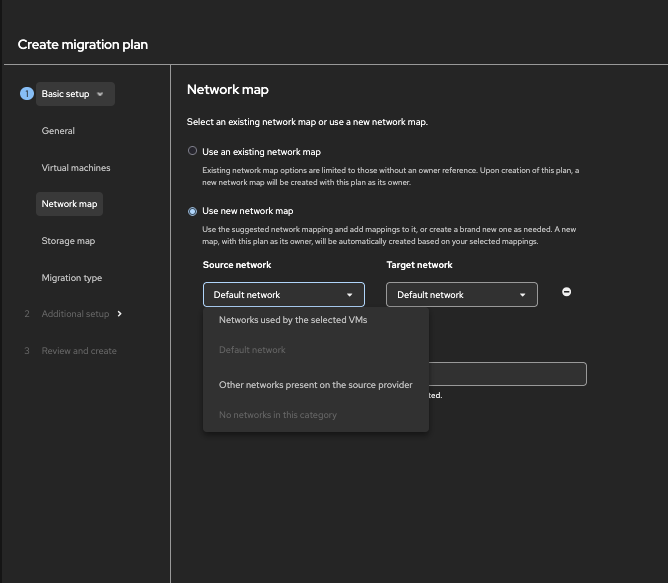Select Use an existing network map
Viewport: 668px width, 583px height.
tap(193, 152)
